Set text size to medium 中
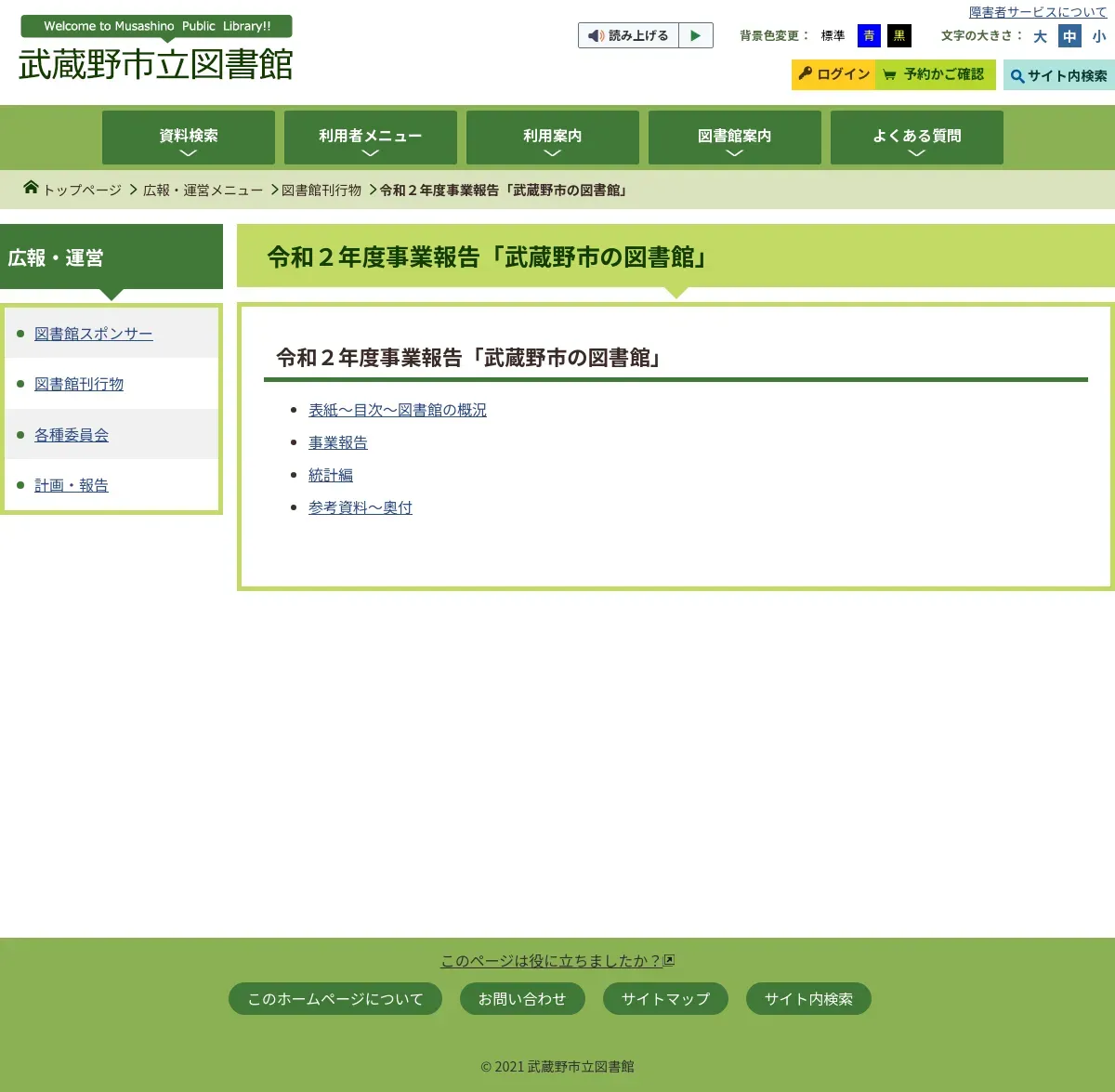The width and height of the screenshot is (1115, 1092). (1069, 36)
